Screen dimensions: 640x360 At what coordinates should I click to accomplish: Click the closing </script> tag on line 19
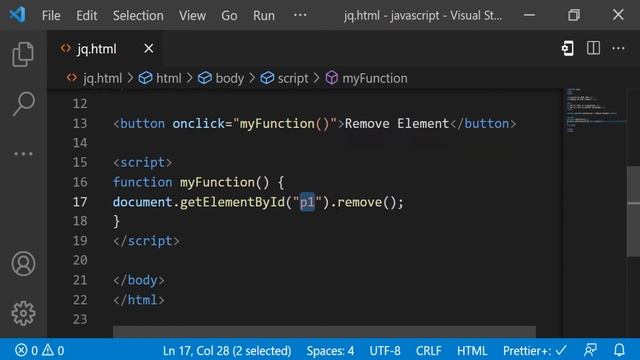pyautogui.click(x=146, y=241)
